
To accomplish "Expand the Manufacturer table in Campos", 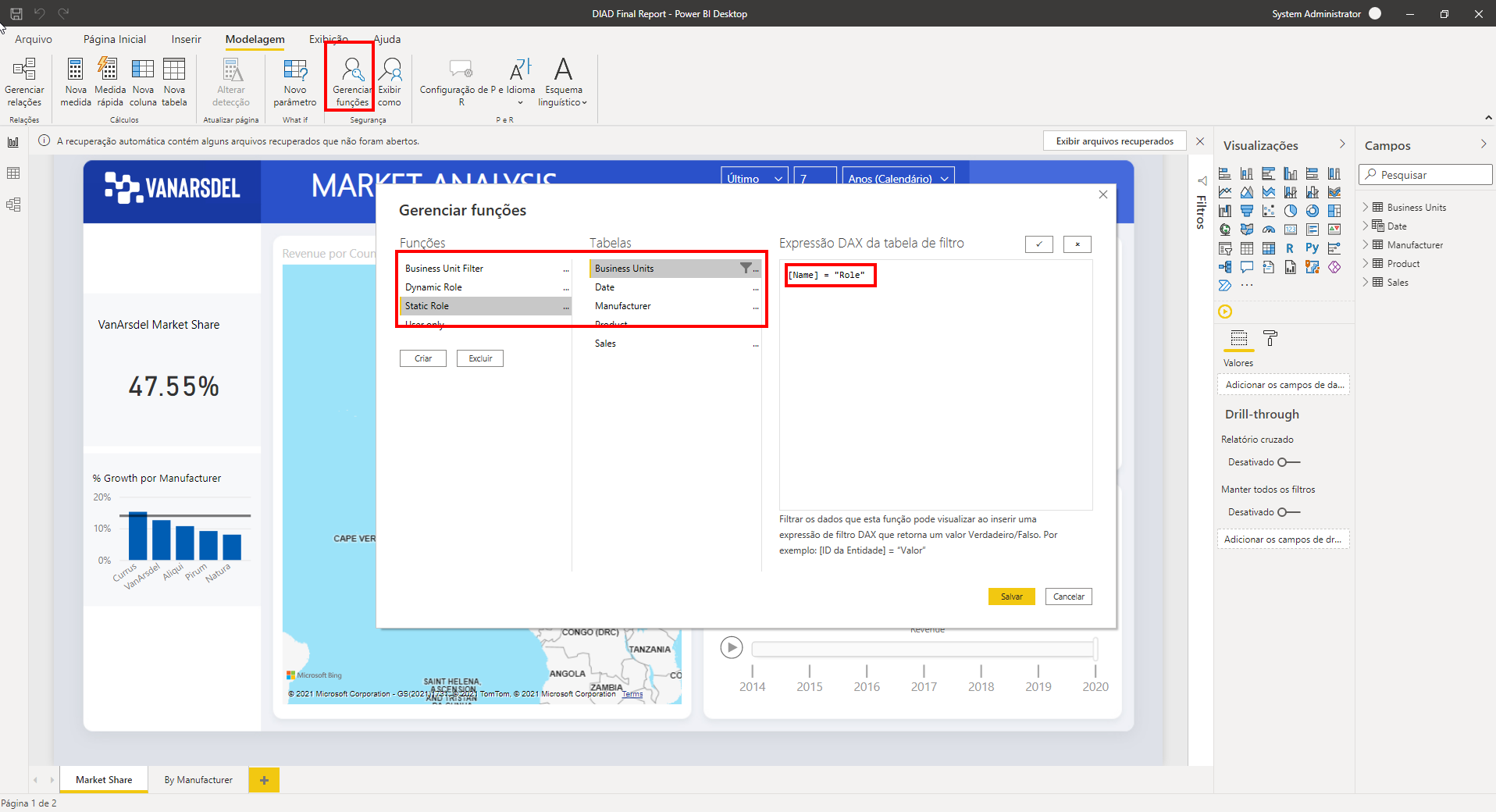I will tap(1366, 244).
